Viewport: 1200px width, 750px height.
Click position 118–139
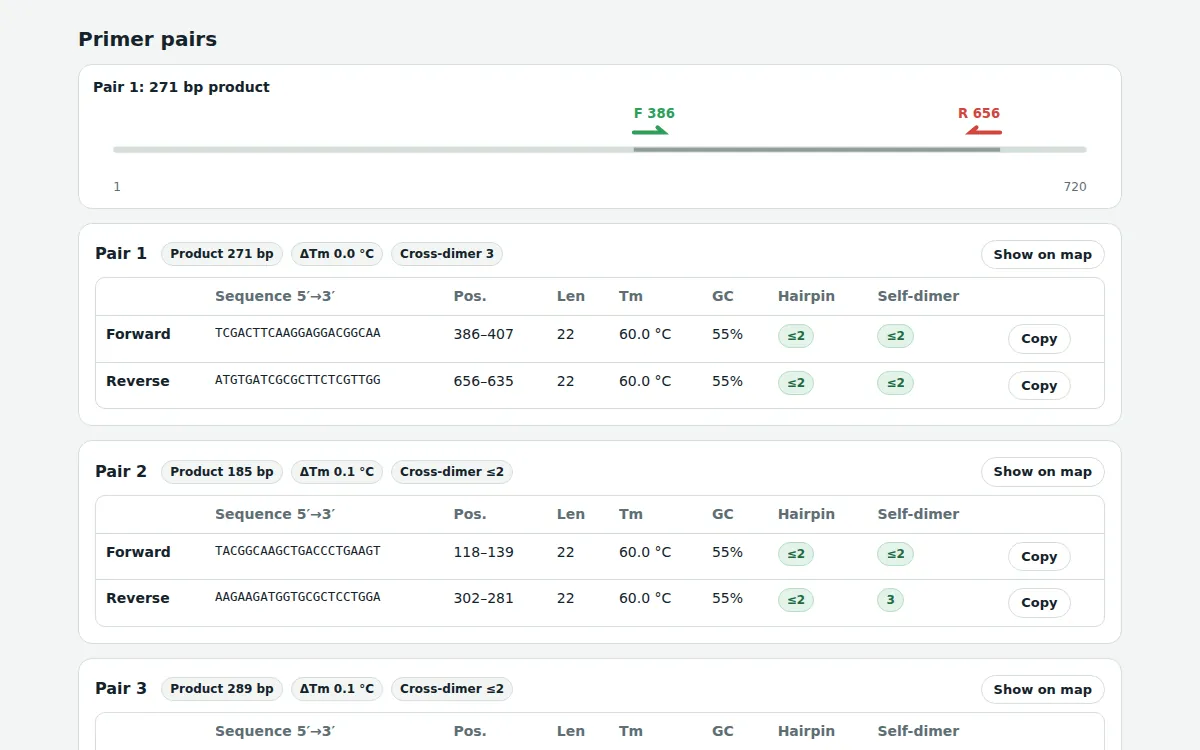pyautogui.click(x=484, y=552)
